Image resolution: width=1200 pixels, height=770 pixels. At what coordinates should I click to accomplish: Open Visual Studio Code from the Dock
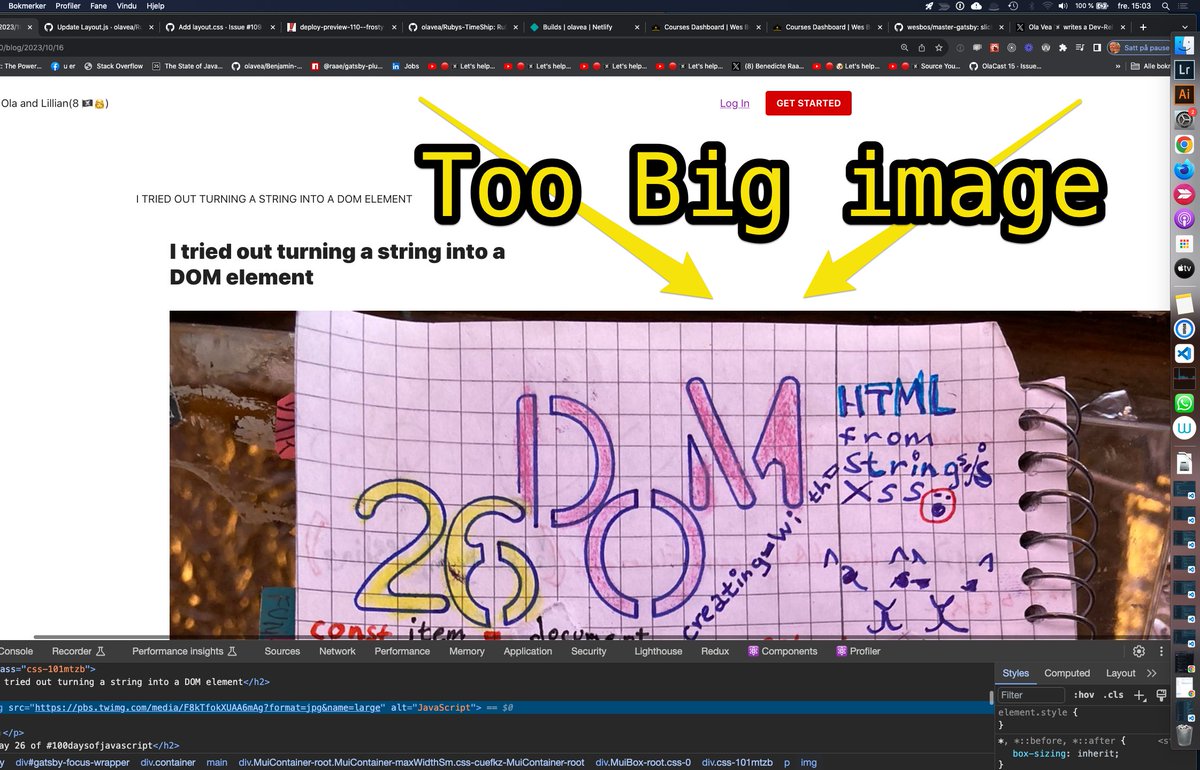(1184, 353)
